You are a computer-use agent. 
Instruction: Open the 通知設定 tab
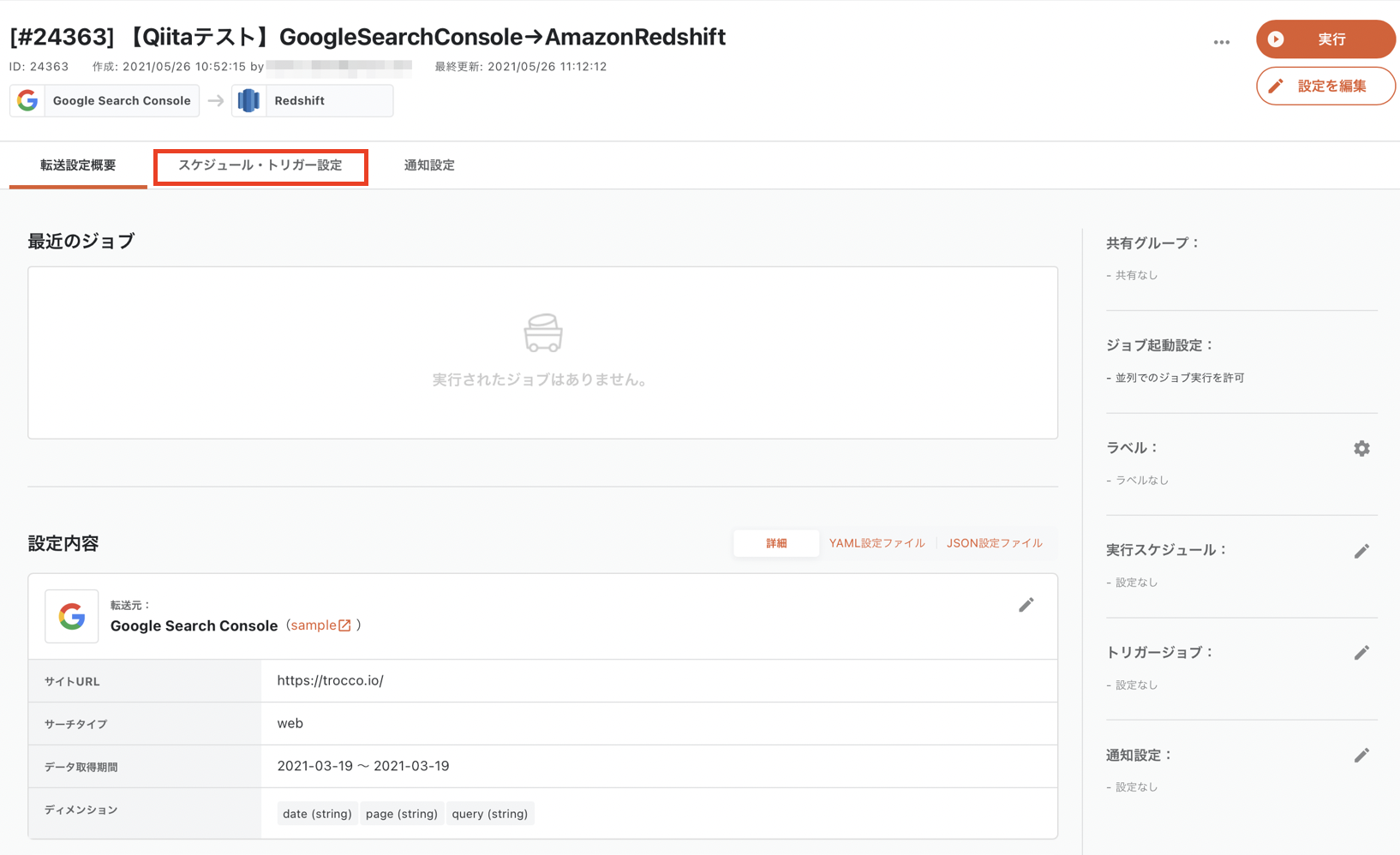(x=429, y=165)
